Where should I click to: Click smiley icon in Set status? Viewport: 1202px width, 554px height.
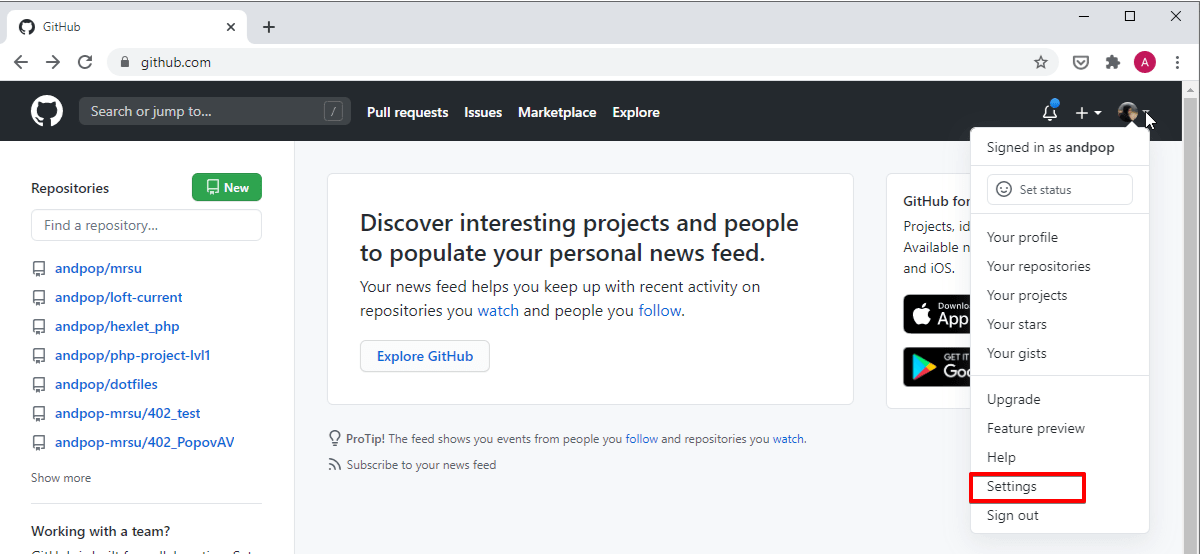coord(1004,190)
